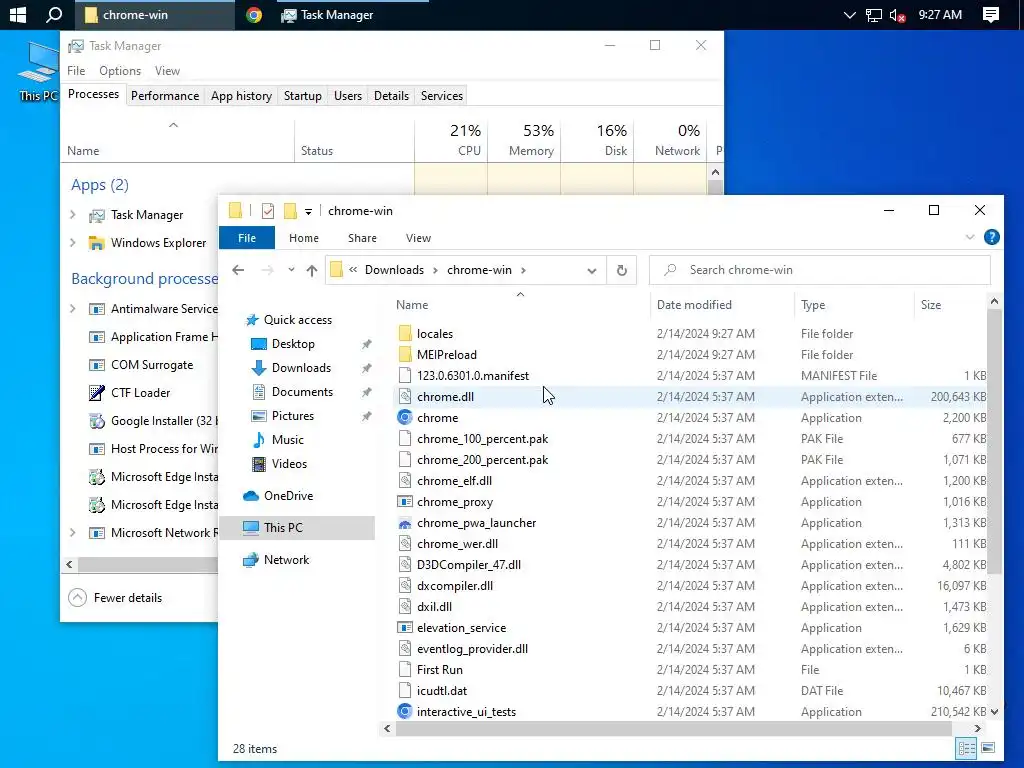This screenshot has height=768, width=1024.
Task: Open address bar history dropdown
Action: 592,270
